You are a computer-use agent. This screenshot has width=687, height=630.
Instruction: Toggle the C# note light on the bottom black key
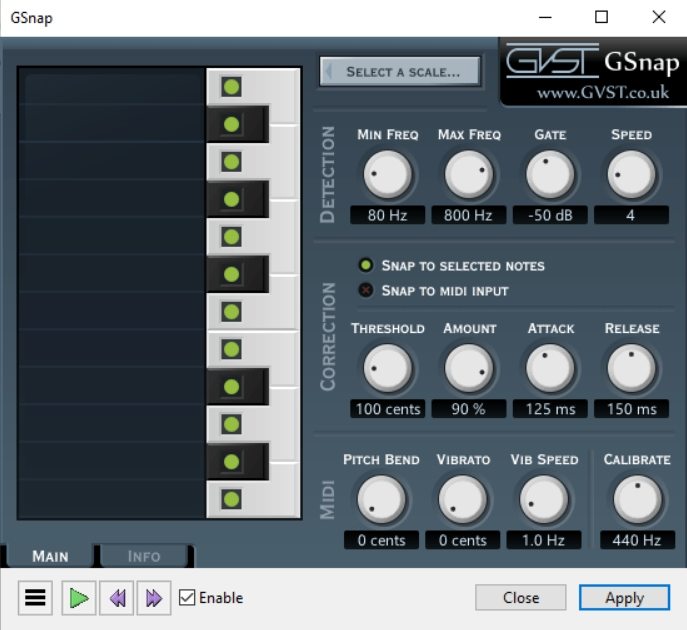[231, 461]
